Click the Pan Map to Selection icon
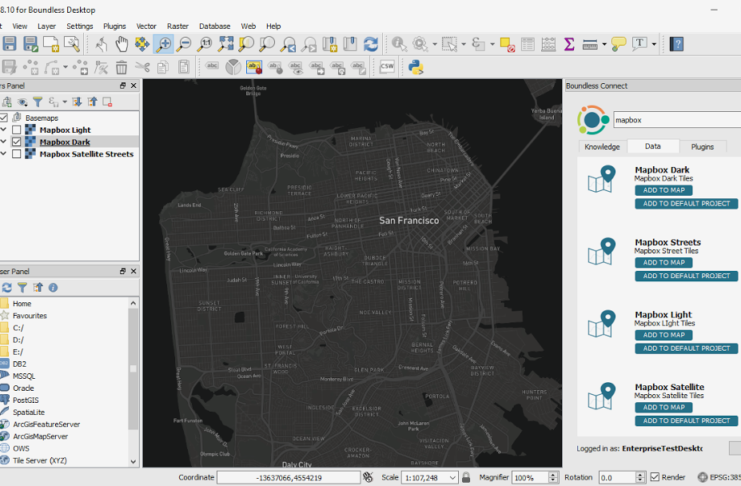The height and width of the screenshot is (486, 741). tap(142, 44)
